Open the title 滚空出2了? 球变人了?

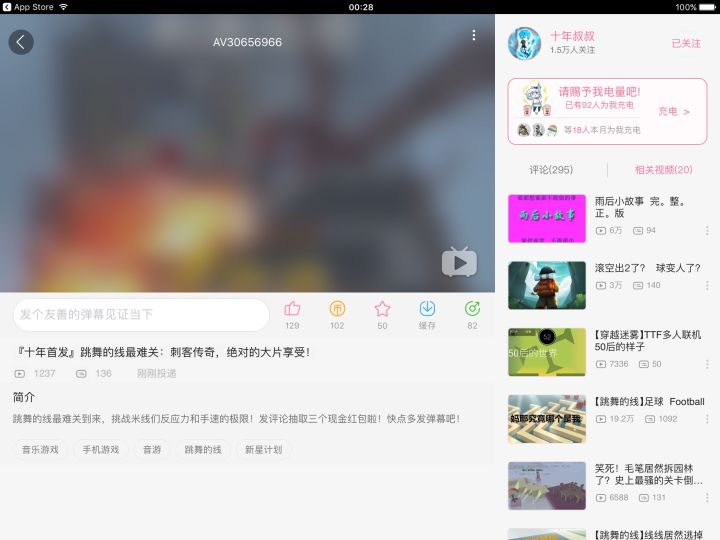[x=647, y=268]
